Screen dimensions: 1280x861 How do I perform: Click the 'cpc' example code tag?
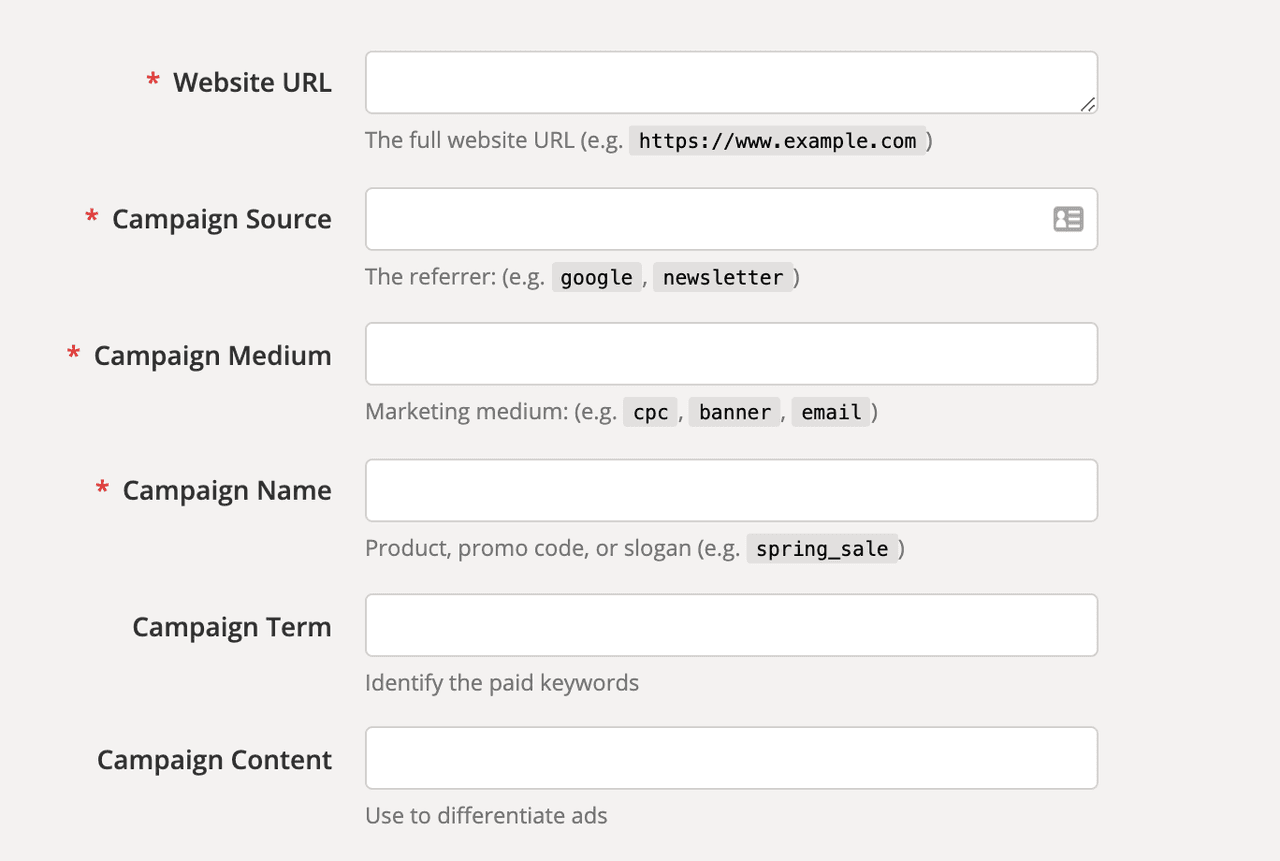(x=650, y=412)
